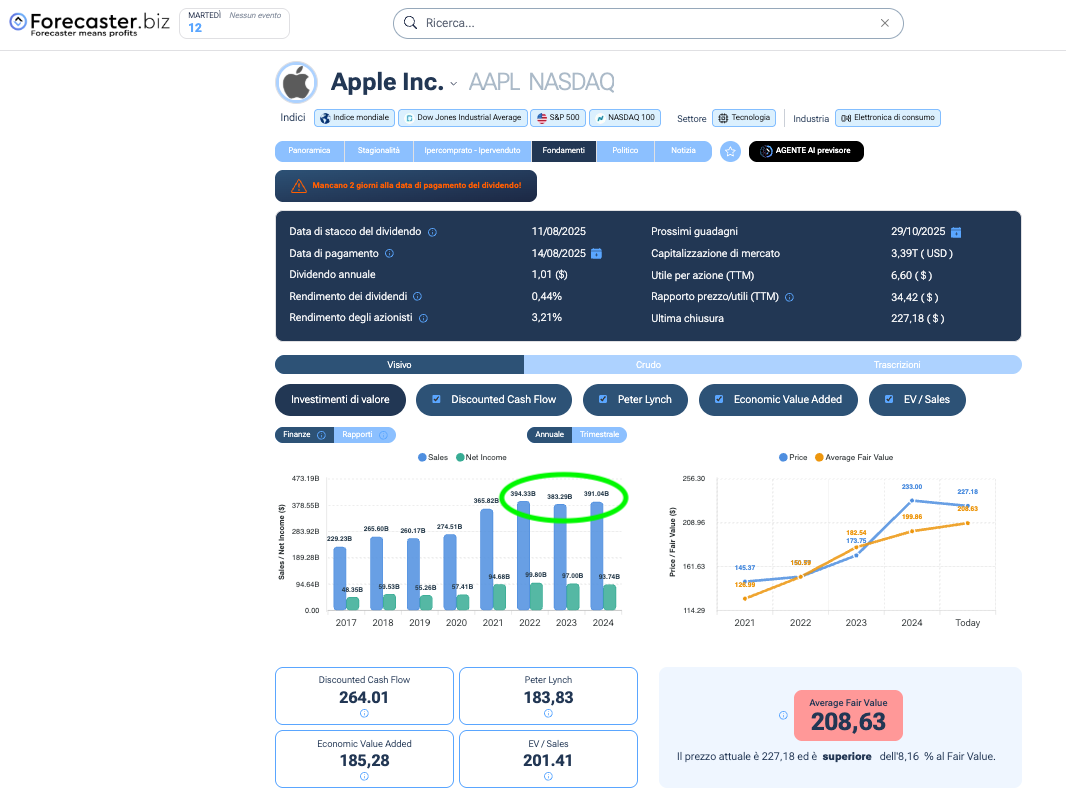The width and height of the screenshot is (1066, 803).
Task: Open the Elettronica di consumo industry link
Action: [888, 118]
